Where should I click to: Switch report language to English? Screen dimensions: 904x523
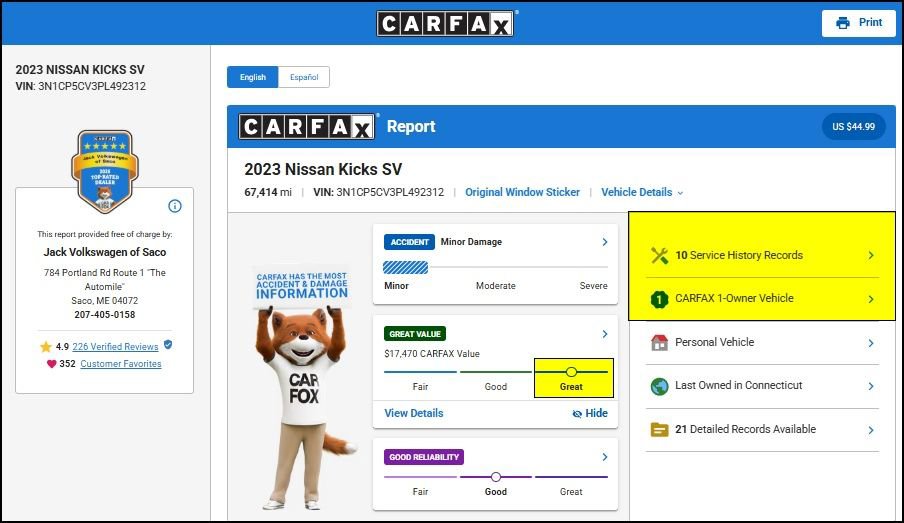[x=253, y=77]
